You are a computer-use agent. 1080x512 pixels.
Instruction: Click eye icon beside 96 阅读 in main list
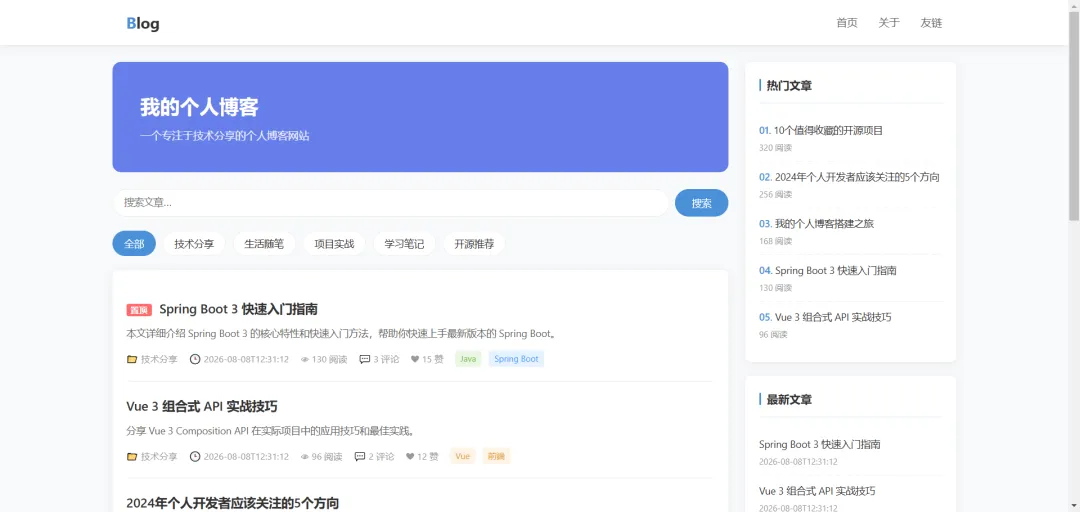(x=305, y=456)
